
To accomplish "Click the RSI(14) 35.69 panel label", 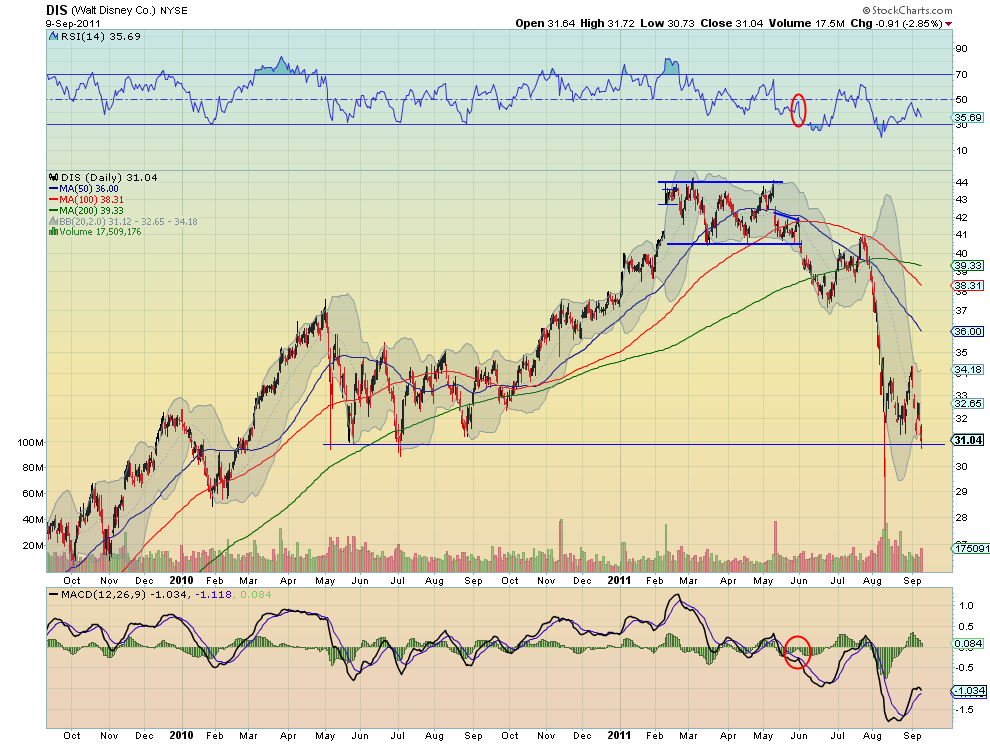I will point(100,37).
